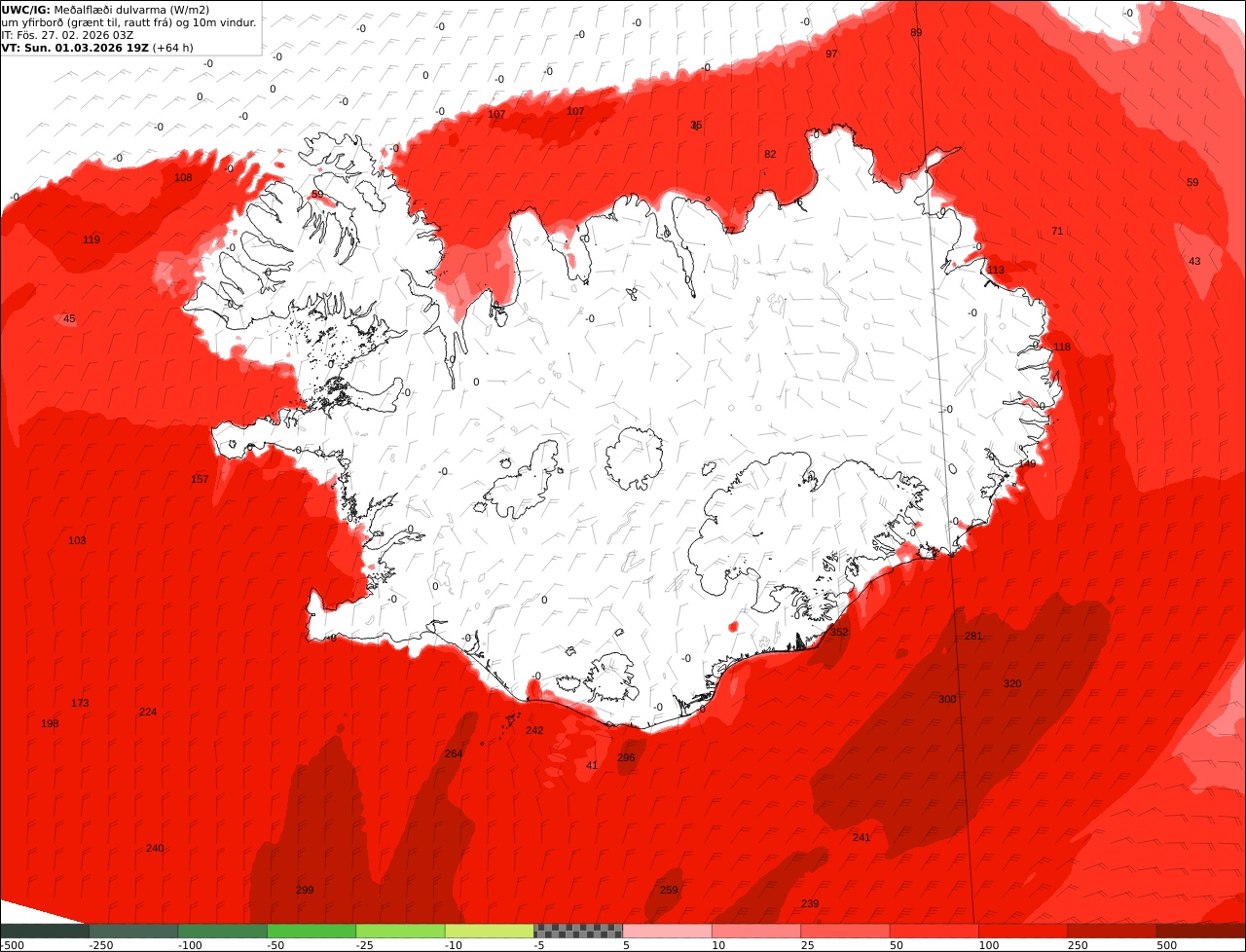
Task: Click the value 43 in the lighter east patch
Action: (x=1194, y=261)
